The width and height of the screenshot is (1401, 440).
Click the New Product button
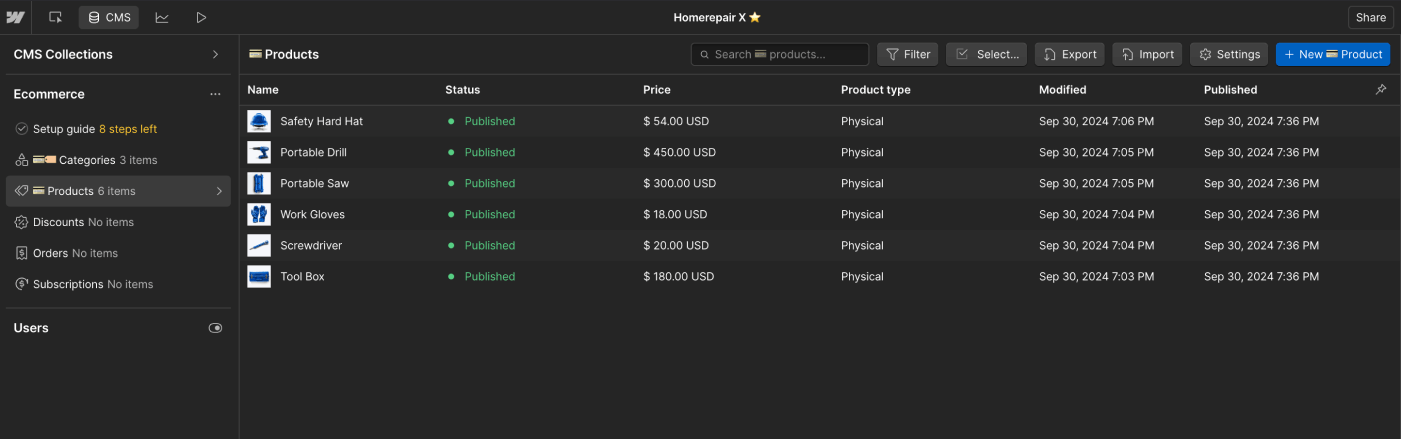1332,54
